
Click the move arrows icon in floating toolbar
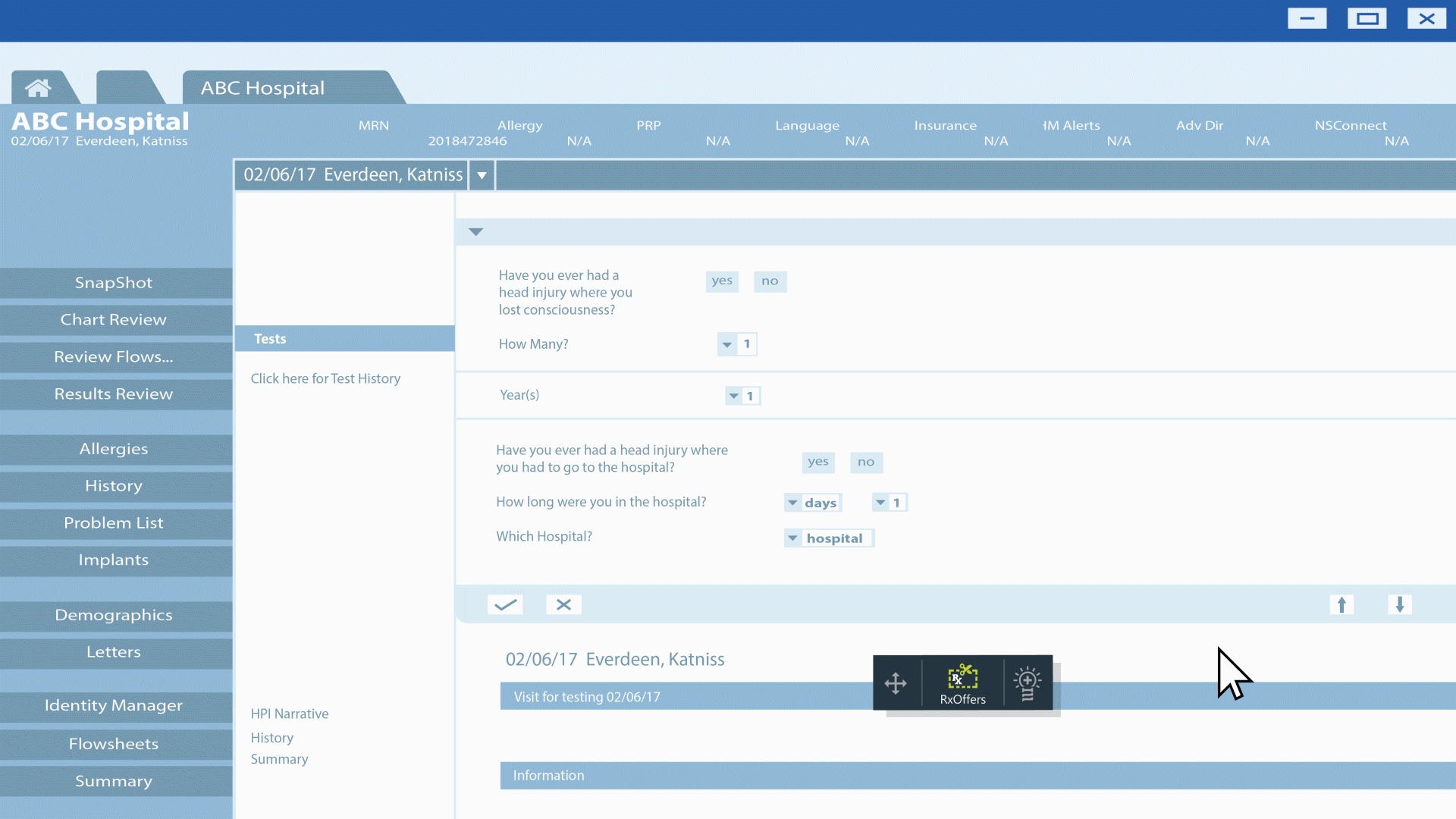(896, 683)
